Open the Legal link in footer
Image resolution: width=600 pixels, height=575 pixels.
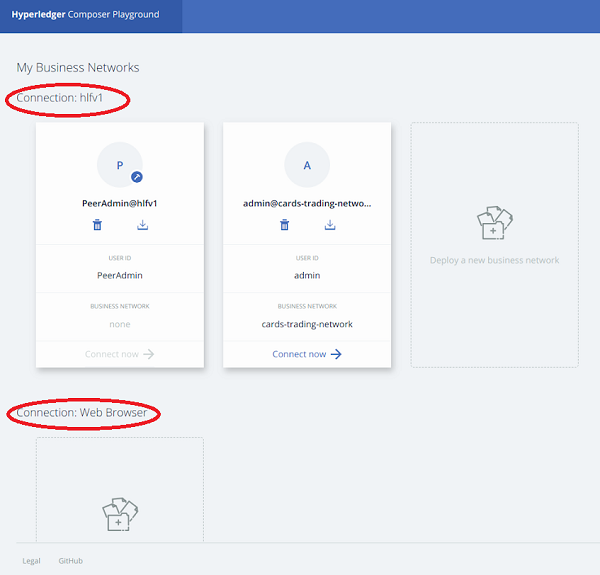(x=31, y=561)
